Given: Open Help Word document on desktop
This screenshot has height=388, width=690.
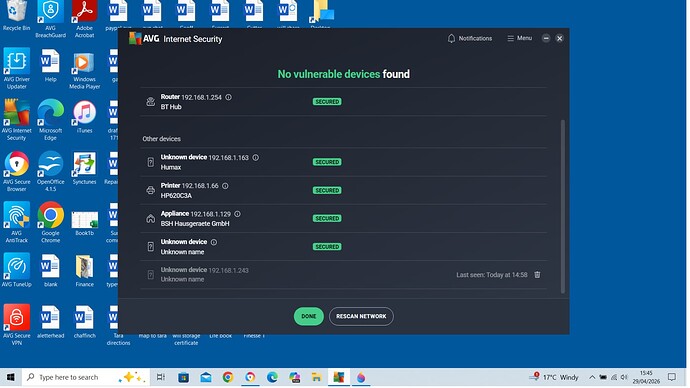Looking at the screenshot, I should [x=50, y=65].
